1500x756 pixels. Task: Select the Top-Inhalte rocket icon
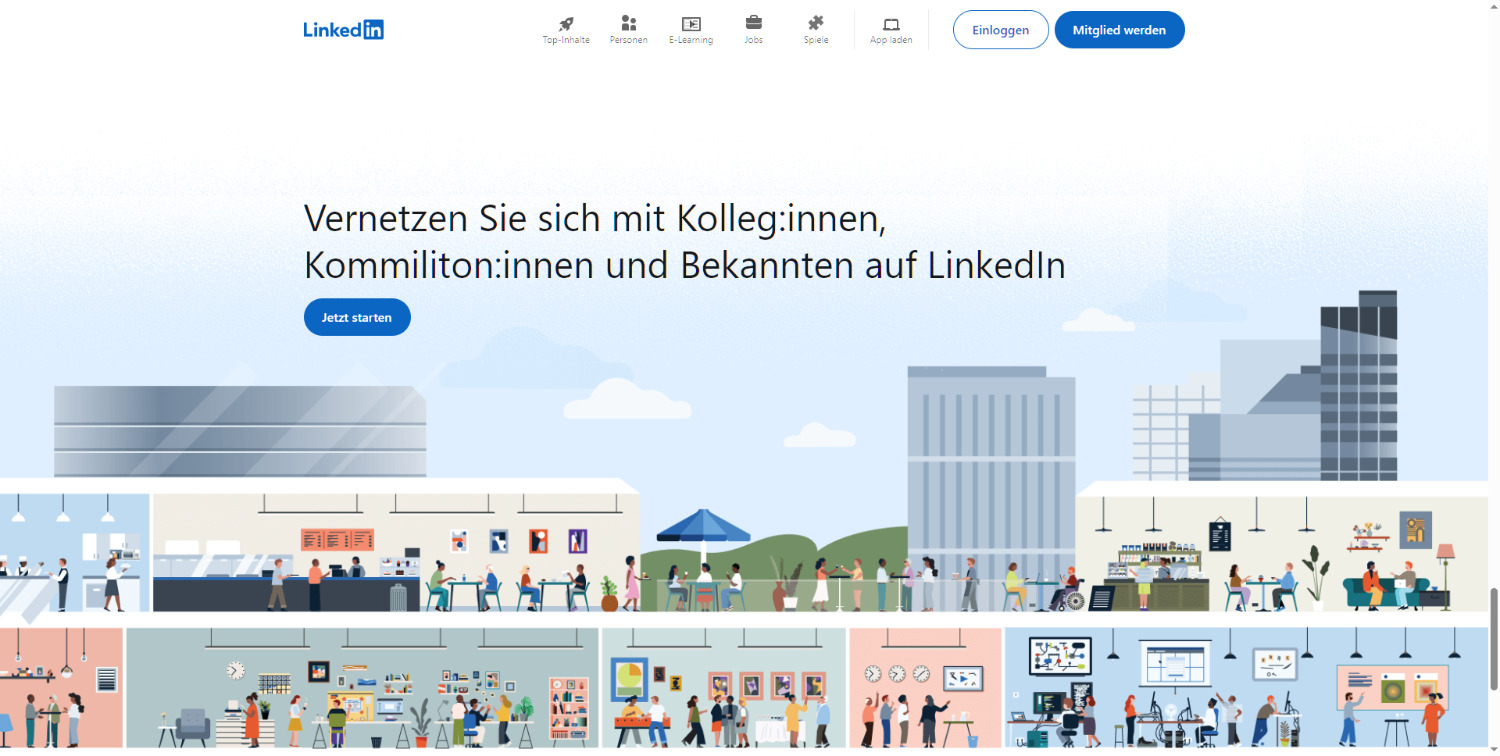pos(566,22)
